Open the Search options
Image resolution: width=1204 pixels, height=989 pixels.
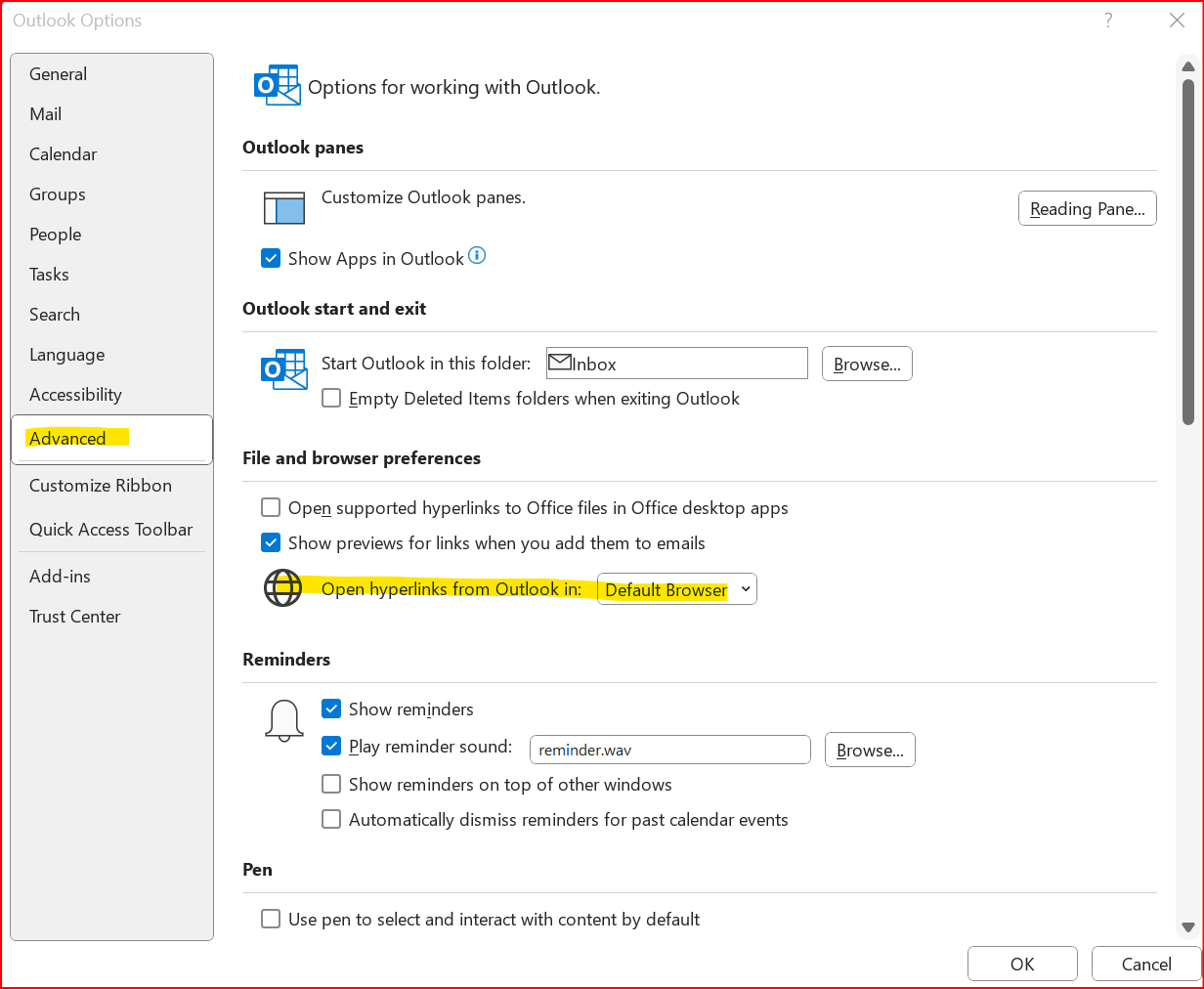pos(111,315)
